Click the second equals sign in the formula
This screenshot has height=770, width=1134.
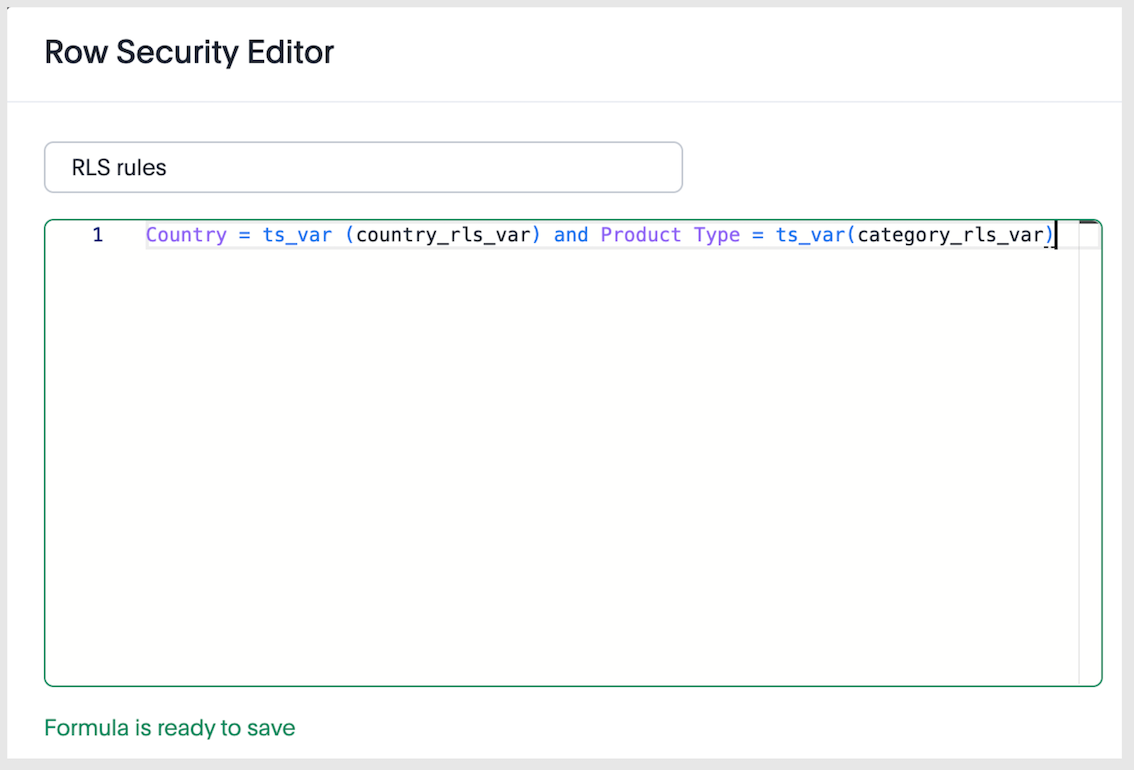coord(757,234)
